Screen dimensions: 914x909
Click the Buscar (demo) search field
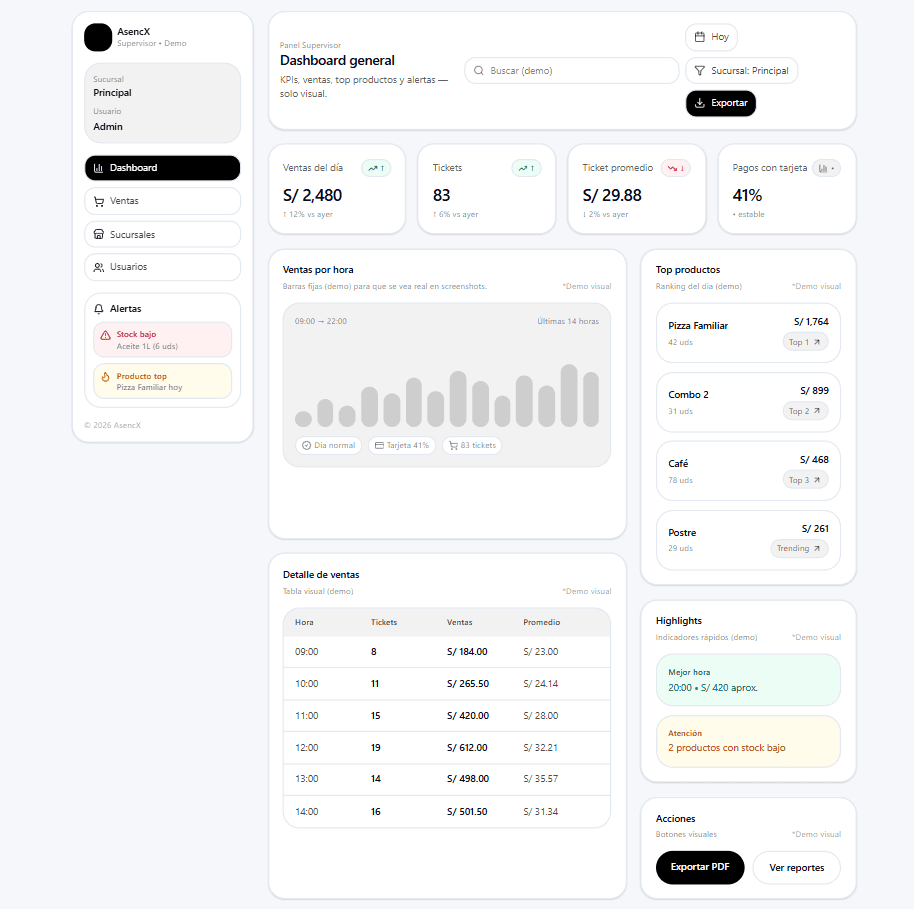(x=571, y=71)
